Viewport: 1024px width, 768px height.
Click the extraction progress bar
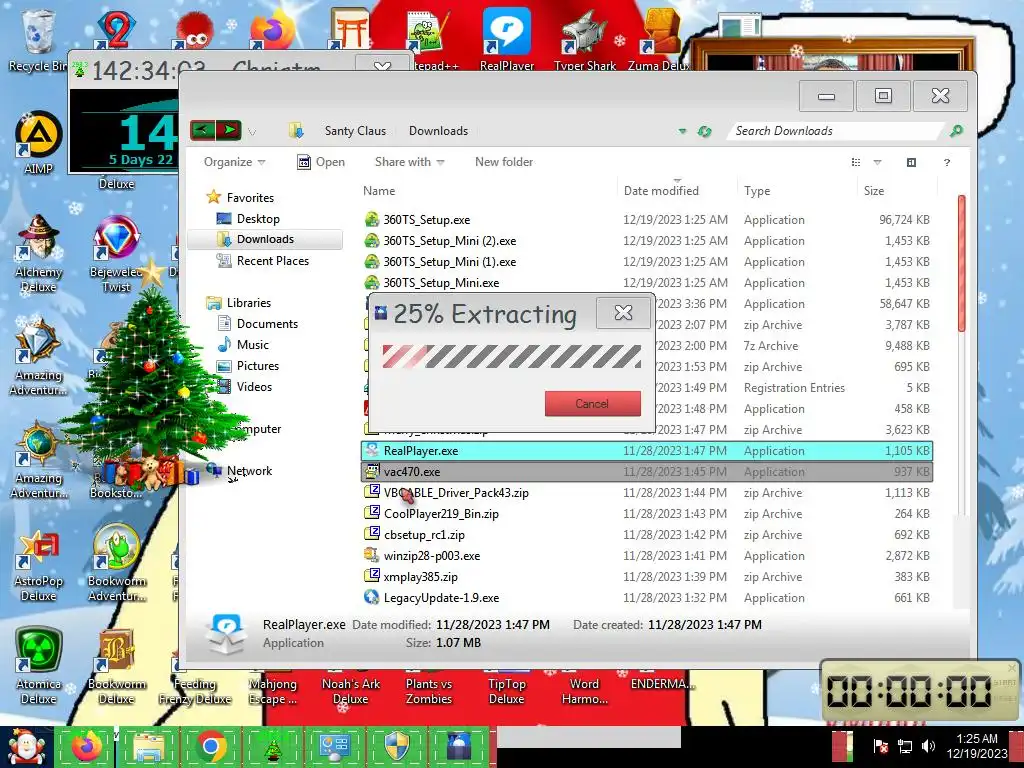point(511,357)
